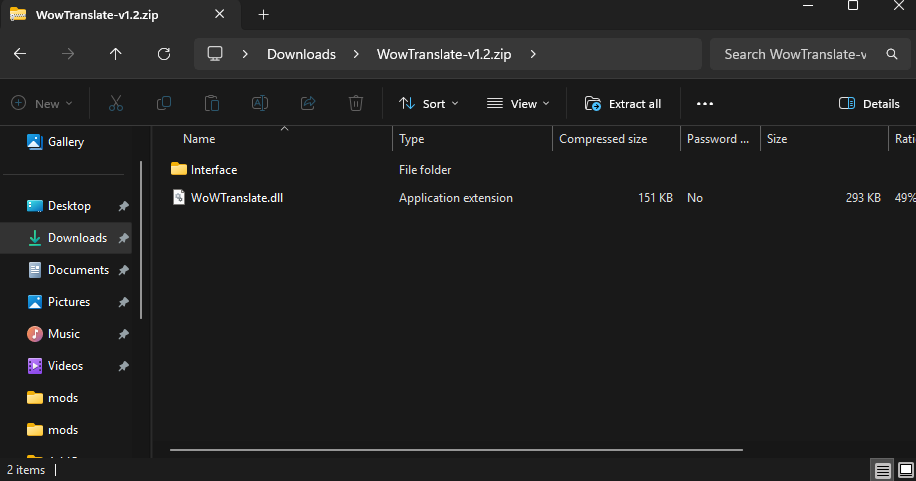Screen dimensions: 916x481
Task: Expand chevron after Downloads in address bar
Action: (356, 54)
